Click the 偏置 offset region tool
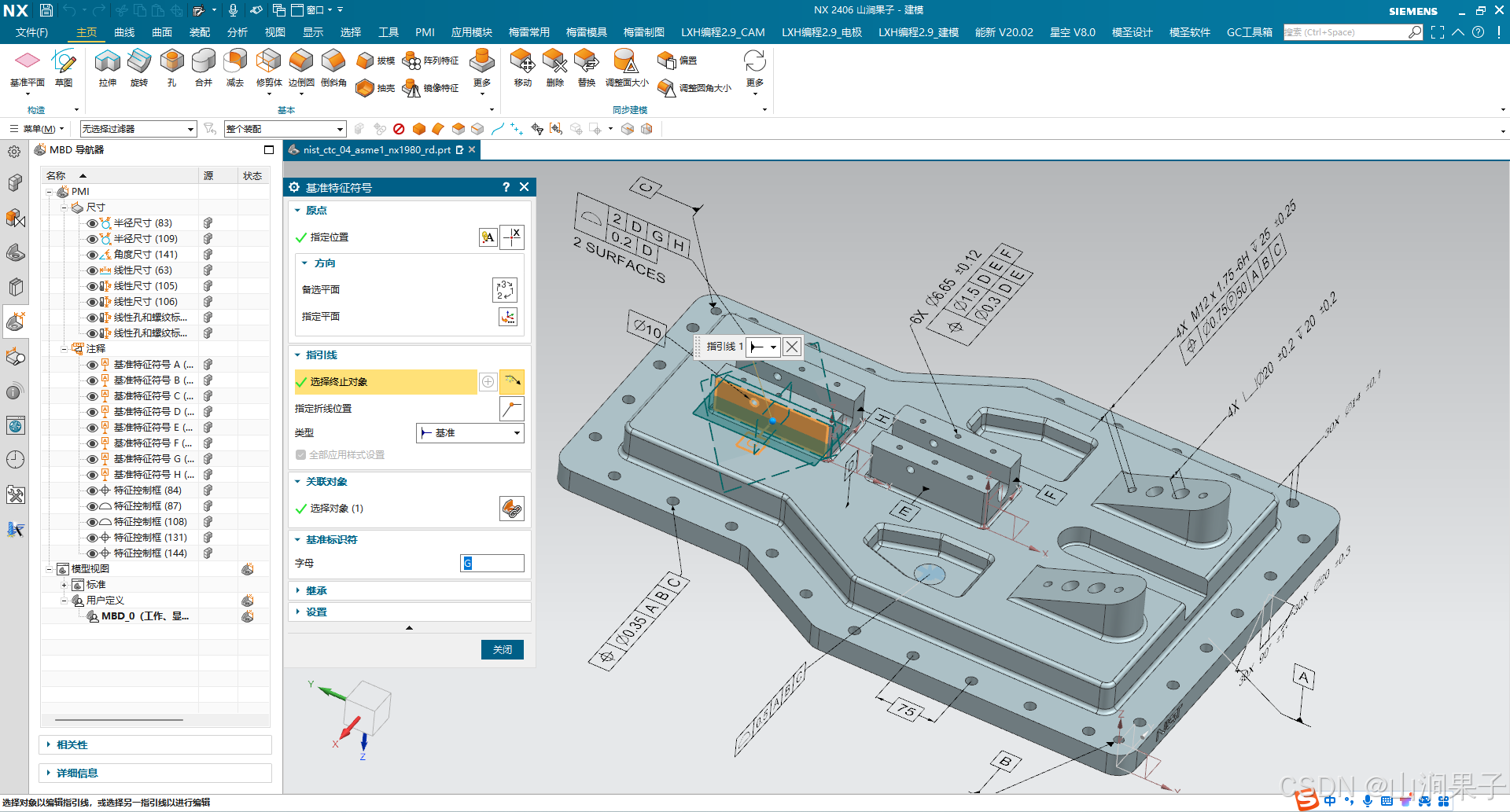Viewport: 1510px width, 812px height. coord(677,61)
